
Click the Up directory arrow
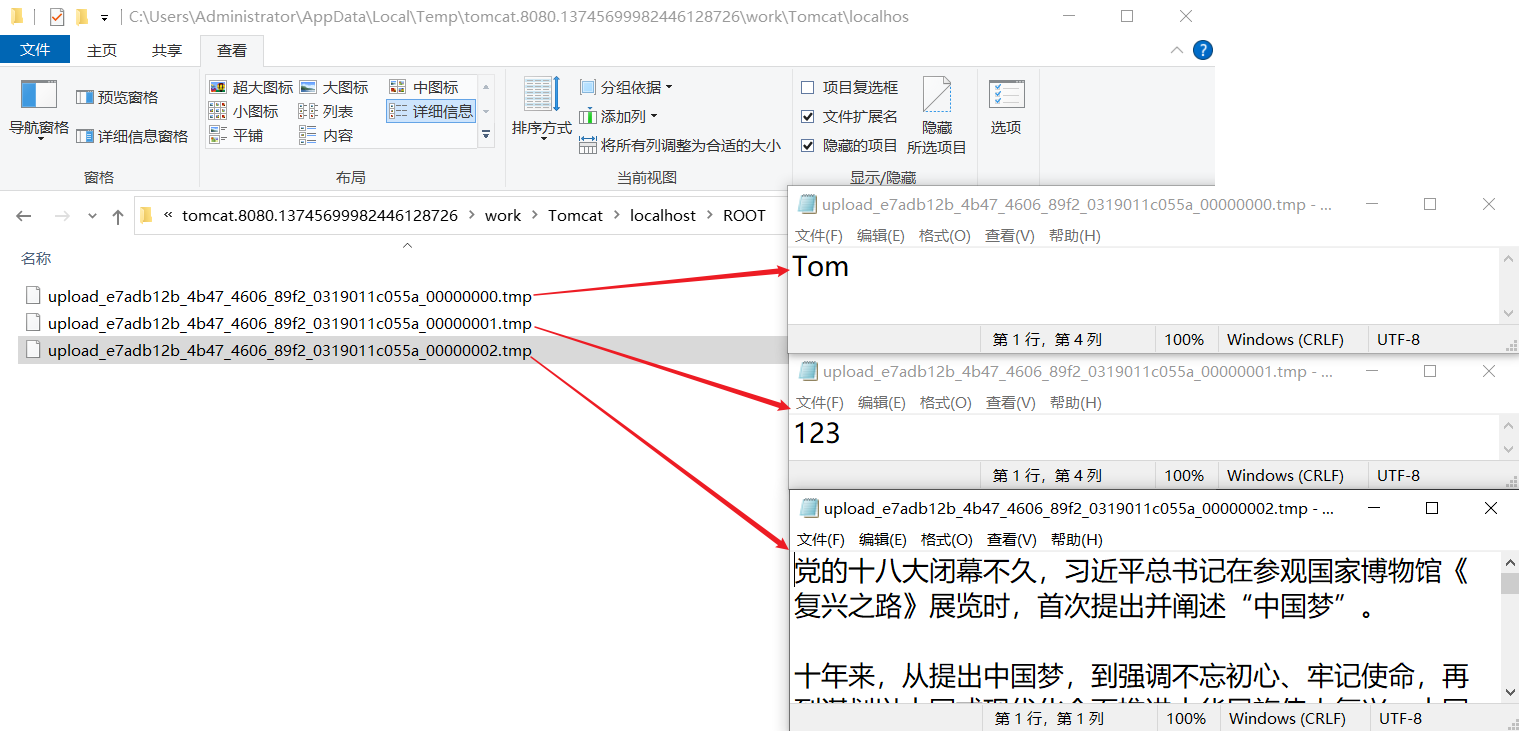(x=118, y=216)
